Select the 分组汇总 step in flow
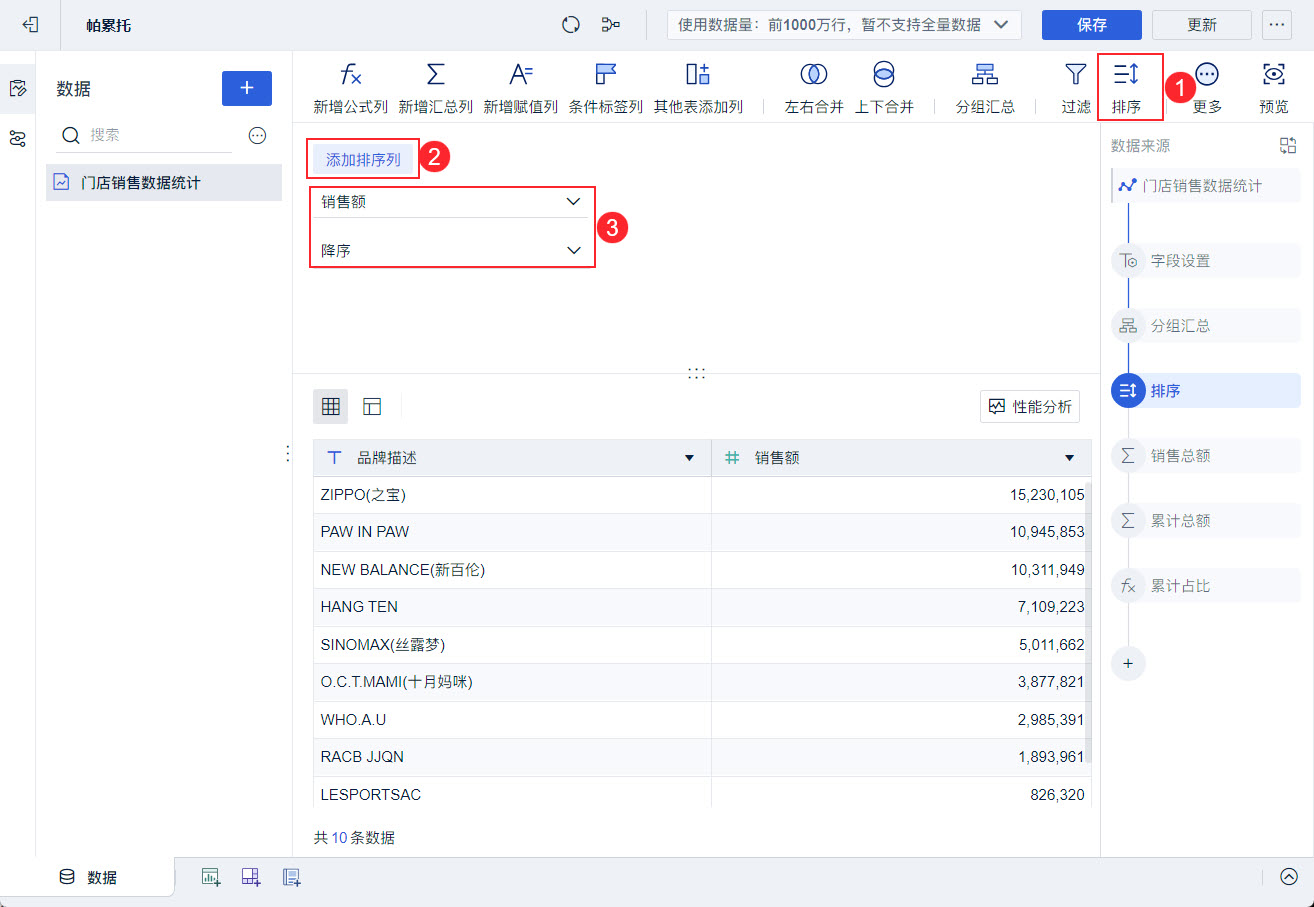The width and height of the screenshot is (1314, 907). tap(1206, 326)
